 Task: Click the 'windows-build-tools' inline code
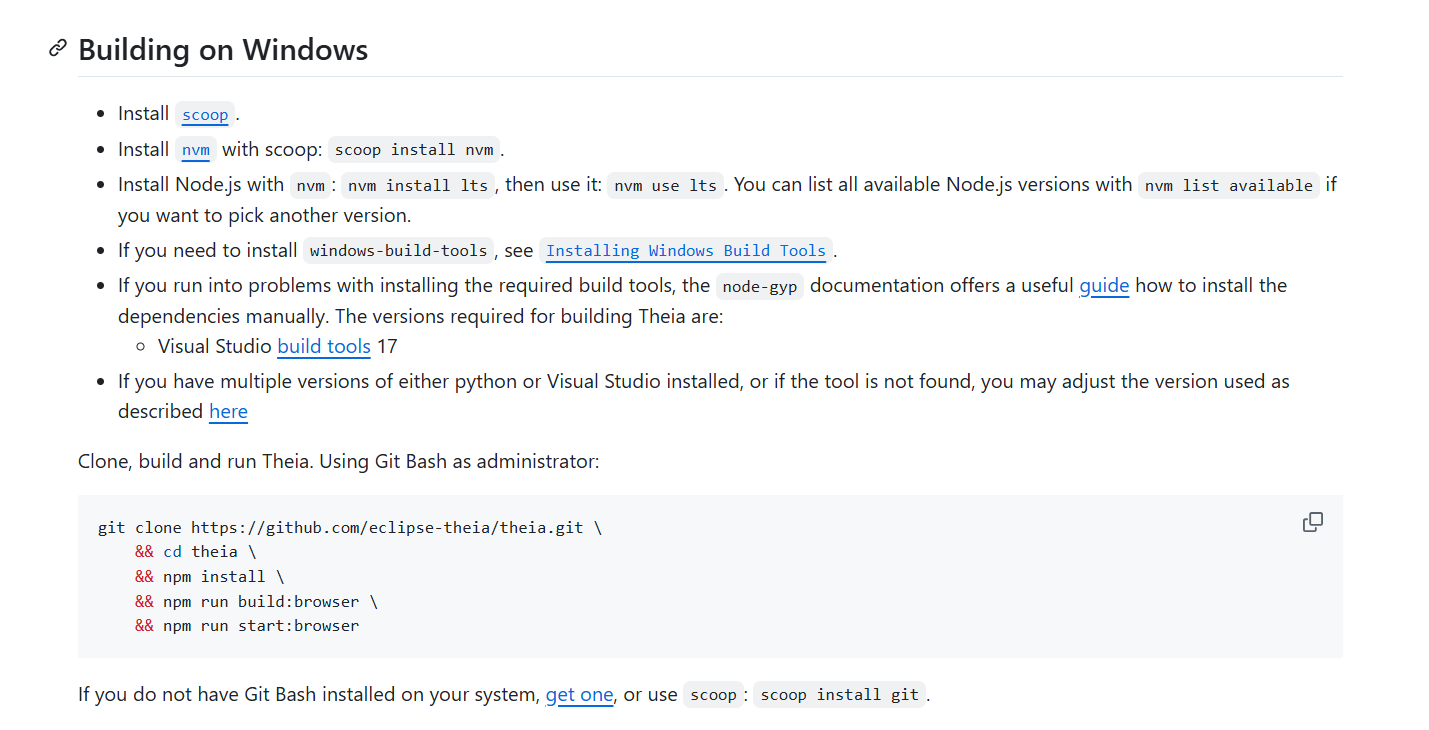pyautogui.click(x=398, y=251)
